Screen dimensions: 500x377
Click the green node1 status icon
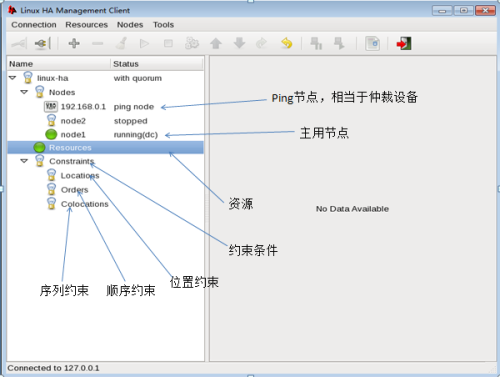click(x=51, y=134)
